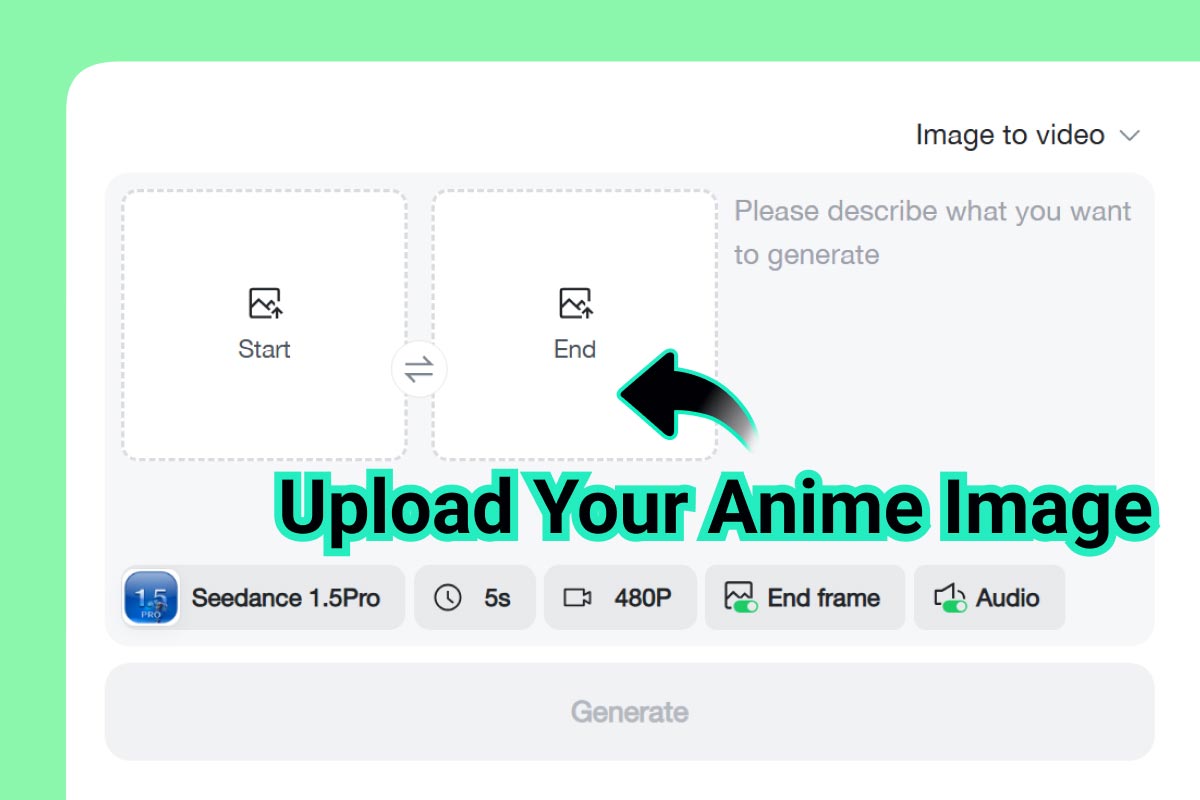Viewport: 1200px width, 800px height.
Task: Click the Start image upload icon
Action: 263,303
